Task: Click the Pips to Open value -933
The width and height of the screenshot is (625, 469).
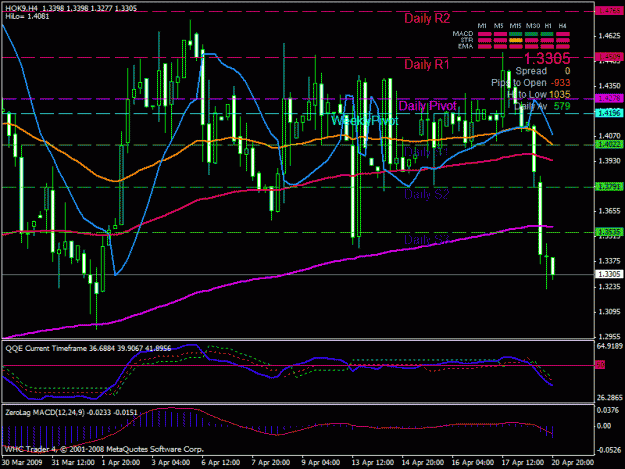Action: click(560, 83)
